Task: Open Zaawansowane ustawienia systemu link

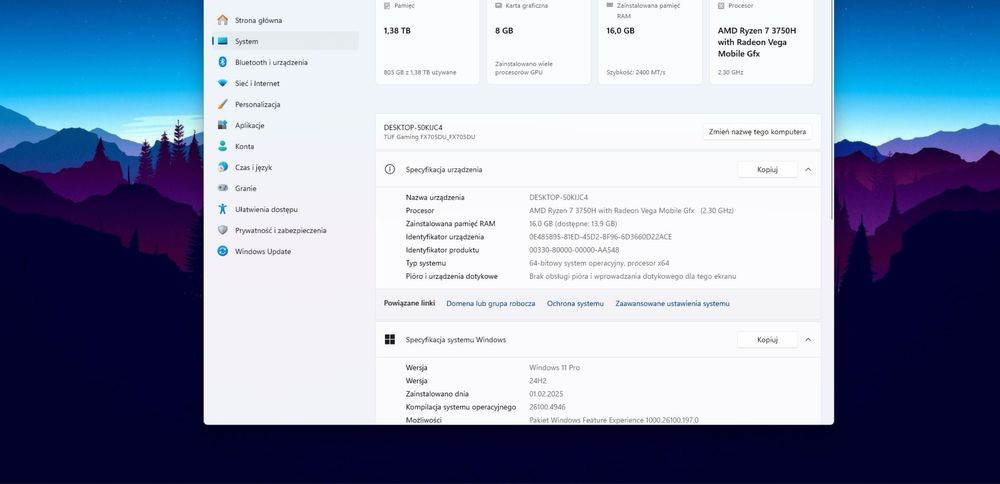Action: coord(672,304)
